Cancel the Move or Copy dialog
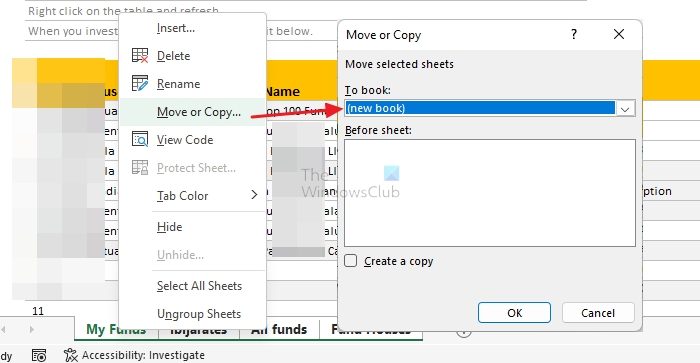This screenshot has width=700, height=363. click(598, 313)
